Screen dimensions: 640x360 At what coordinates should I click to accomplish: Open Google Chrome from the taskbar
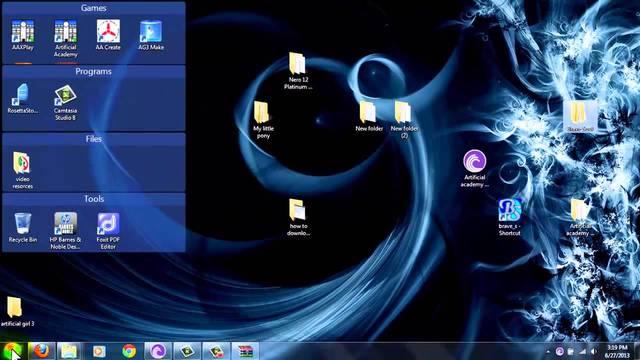[129, 351]
